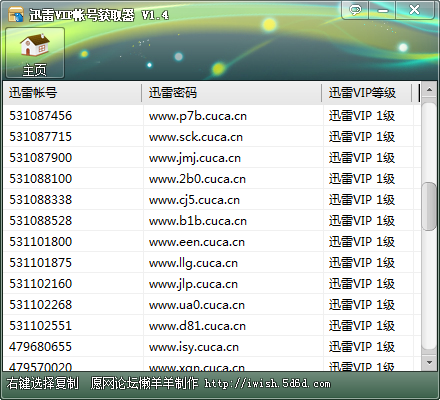440x400 pixels.
Task: Click VIP level cell for 531087456
Action: tap(362, 116)
